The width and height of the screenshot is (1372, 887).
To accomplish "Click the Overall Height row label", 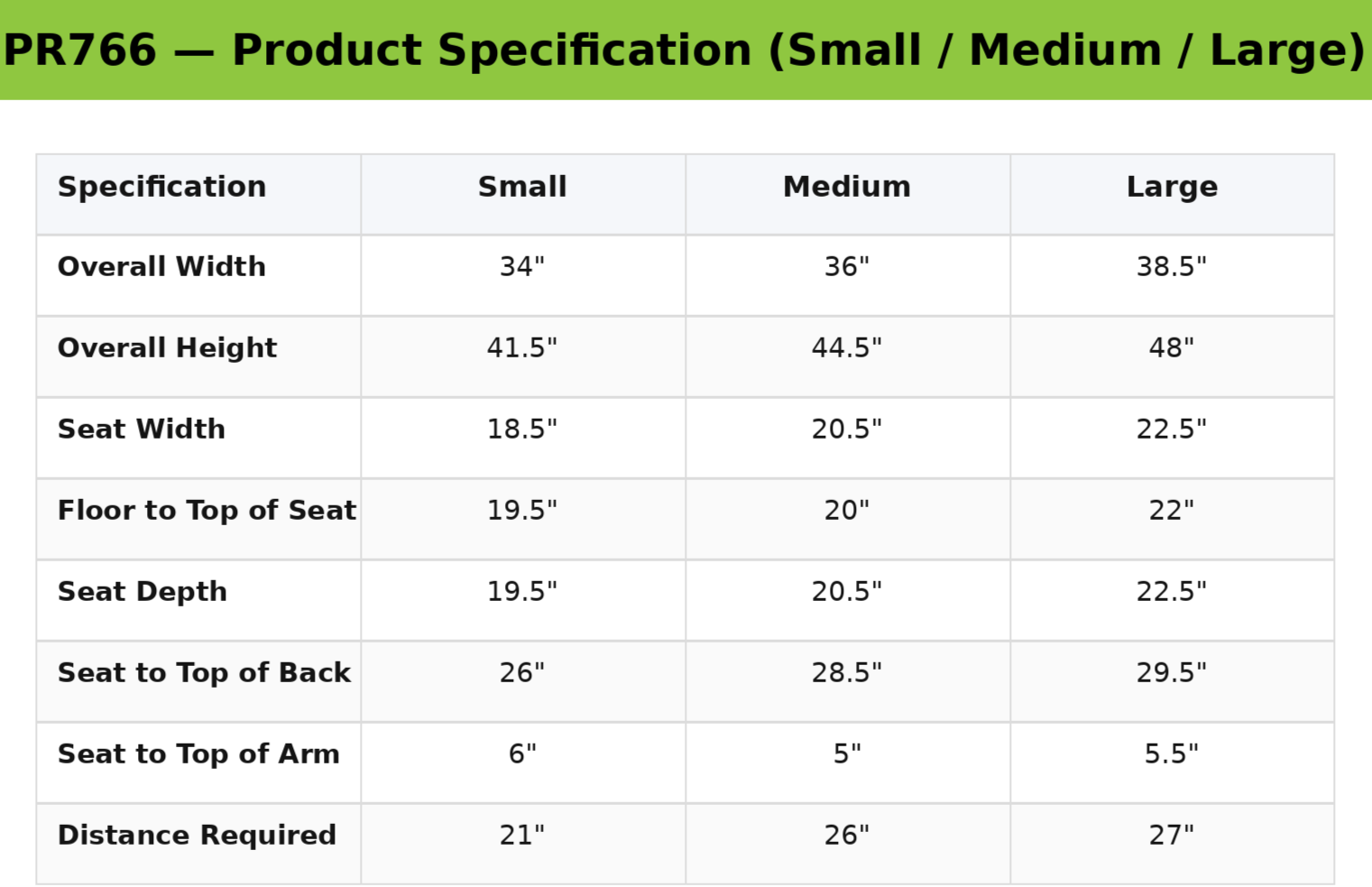I will (x=168, y=348).
